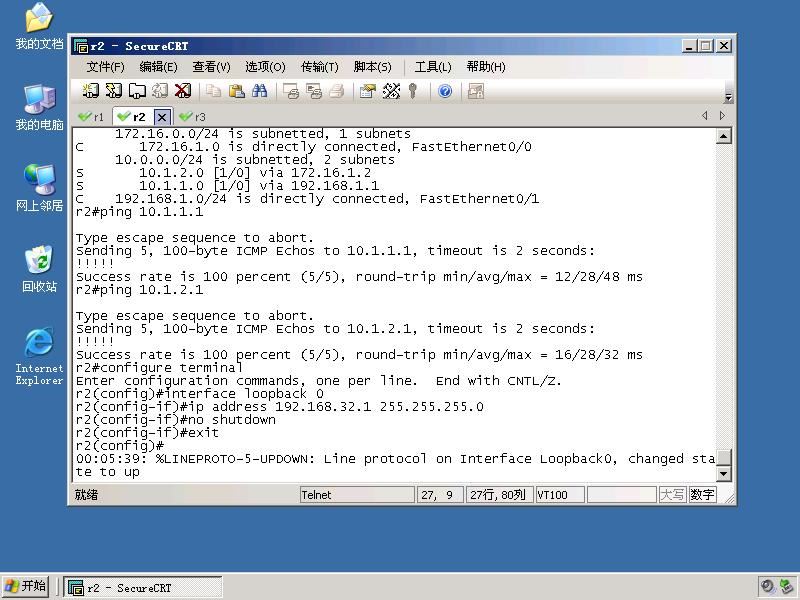
Task: Click the 大写 Caps Lock status indicator
Action: 671,494
